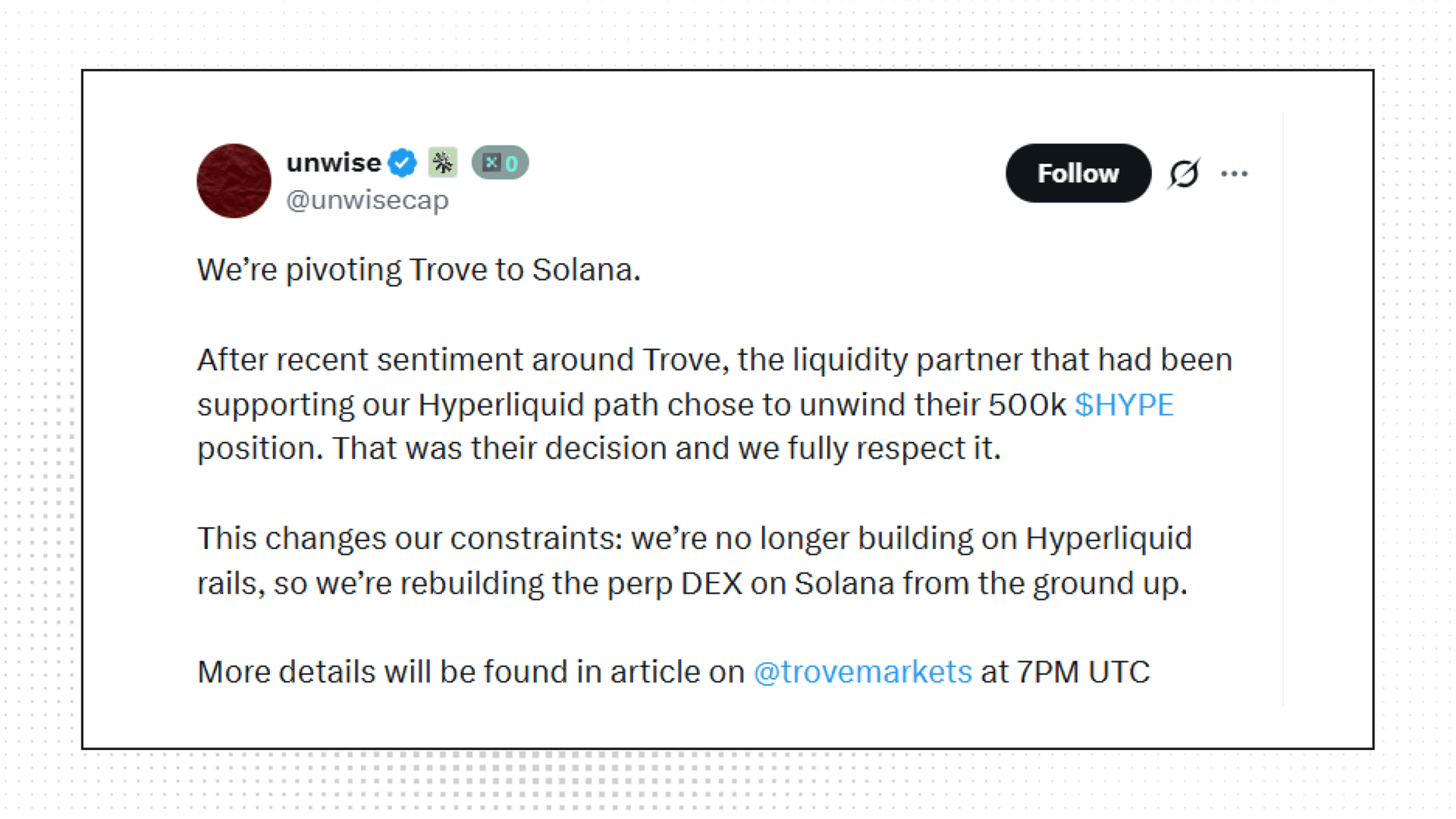Click the line beginning More details will be found

673,672
